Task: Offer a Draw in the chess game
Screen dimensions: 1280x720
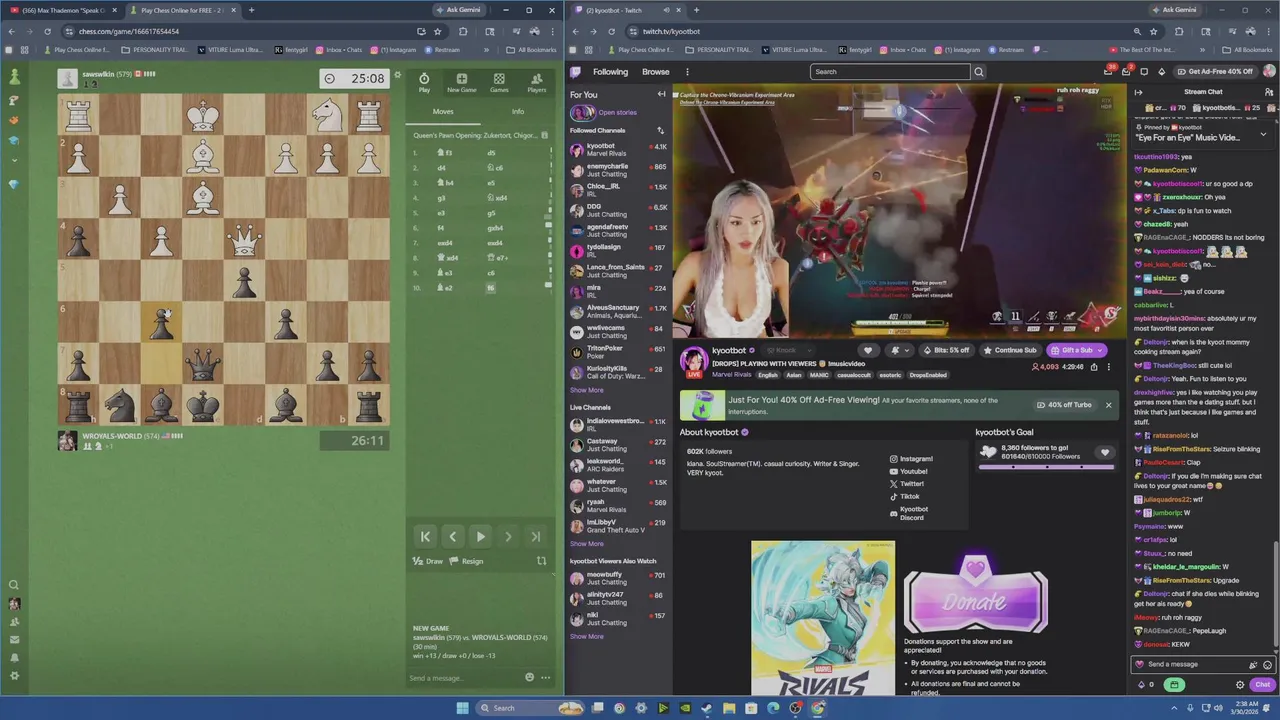Action: tap(428, 561)
